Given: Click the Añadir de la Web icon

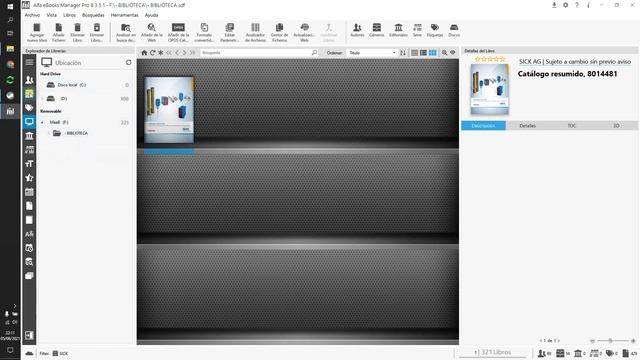Looking at the screenshot, I should pyautogui.click(x=151, y=32).
